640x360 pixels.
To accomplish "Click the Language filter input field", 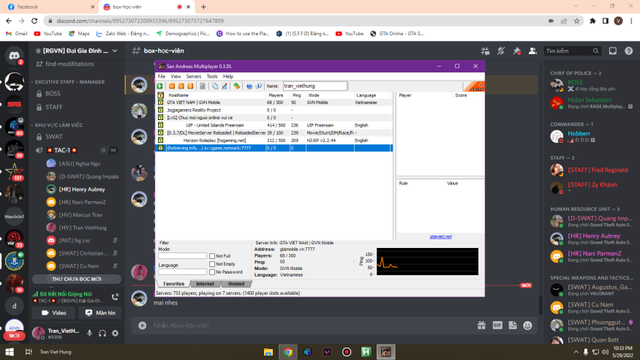I will tap(182, 272).
